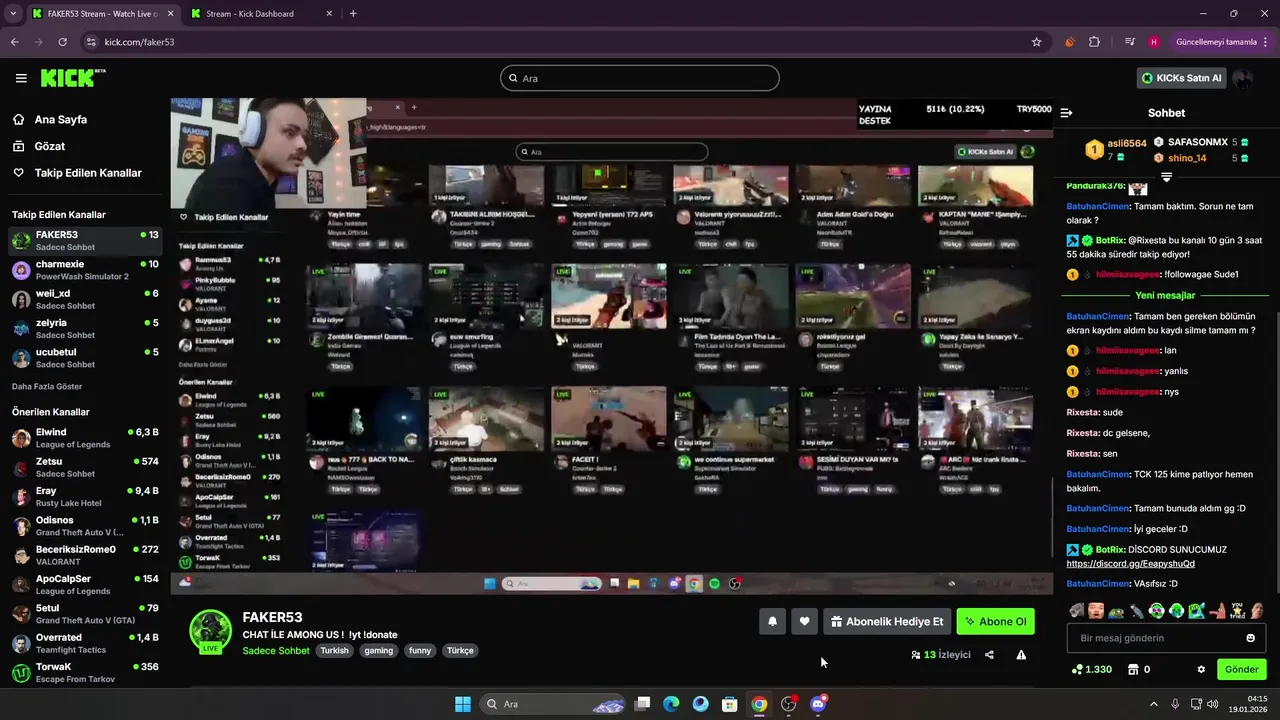Open Task View on the taskbar
Screen dimensions: 1280x720
(x=643, y=704)
